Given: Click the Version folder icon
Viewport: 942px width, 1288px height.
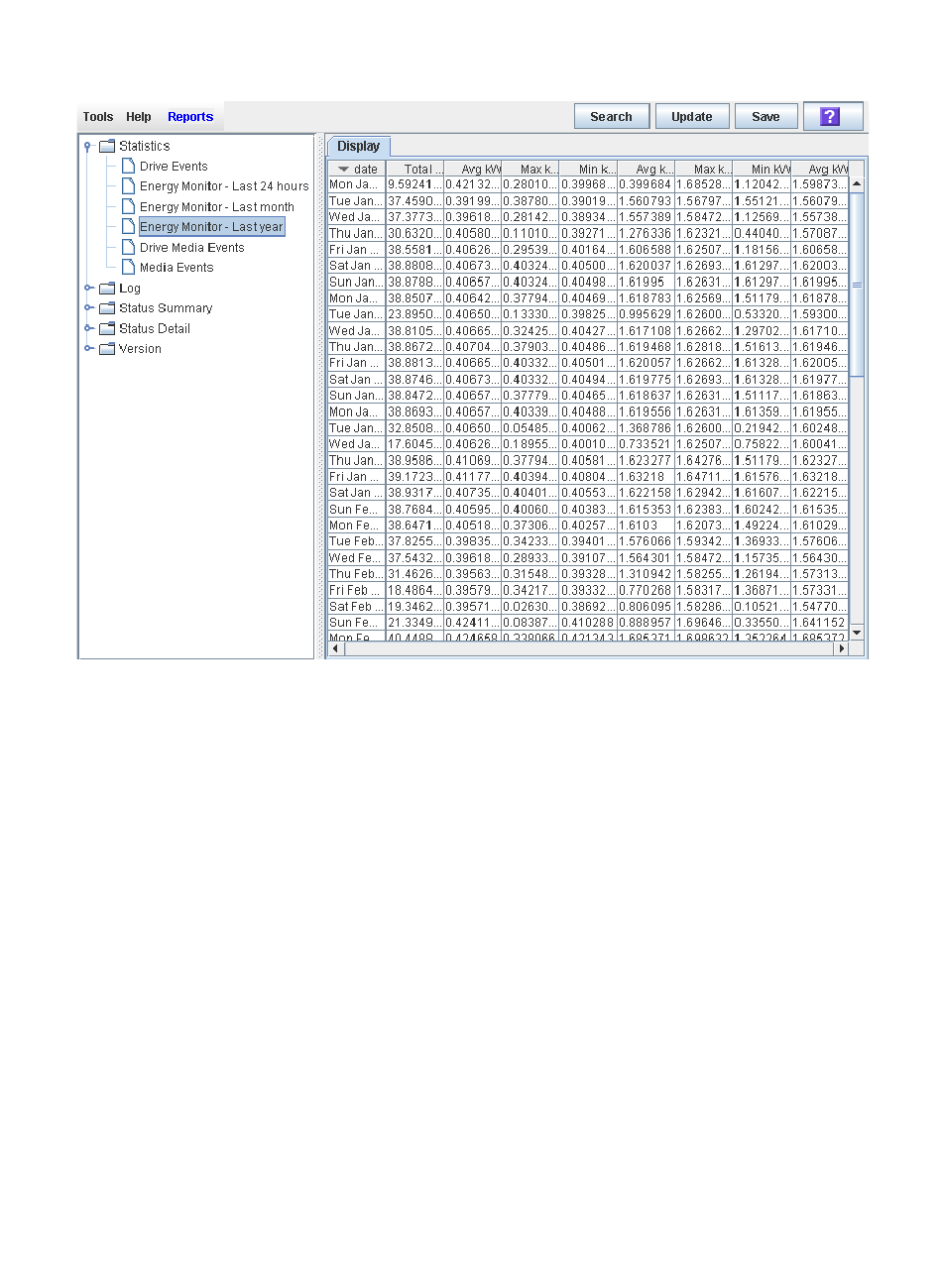Looking at the screenshot, I should 107,349.
